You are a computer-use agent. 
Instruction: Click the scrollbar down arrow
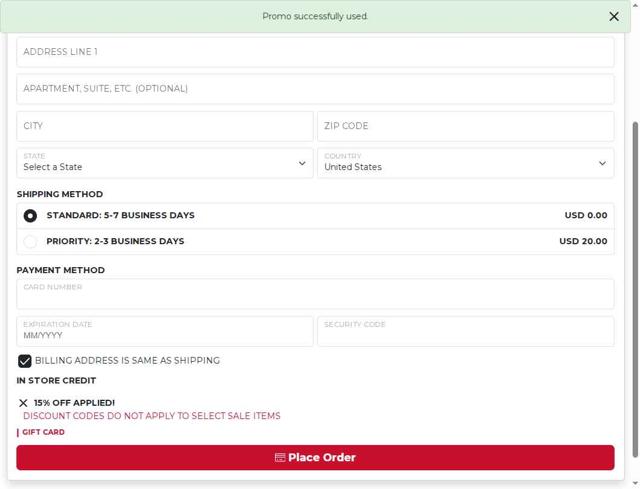(x=635, y=483)
